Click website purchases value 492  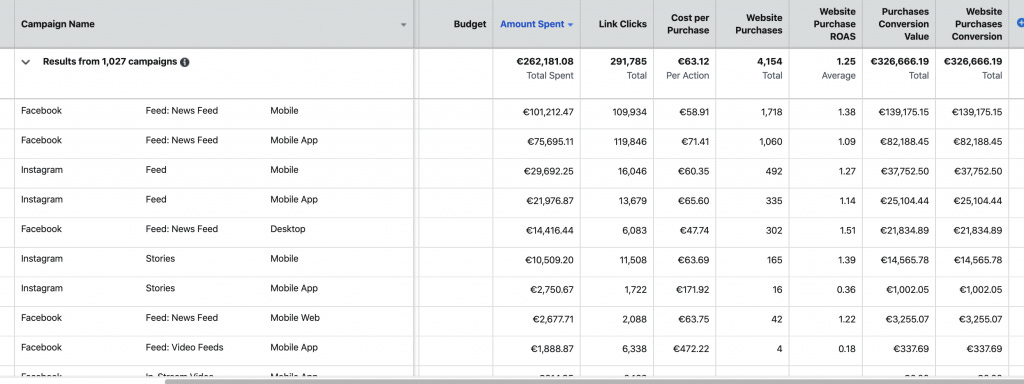(775, 171)
